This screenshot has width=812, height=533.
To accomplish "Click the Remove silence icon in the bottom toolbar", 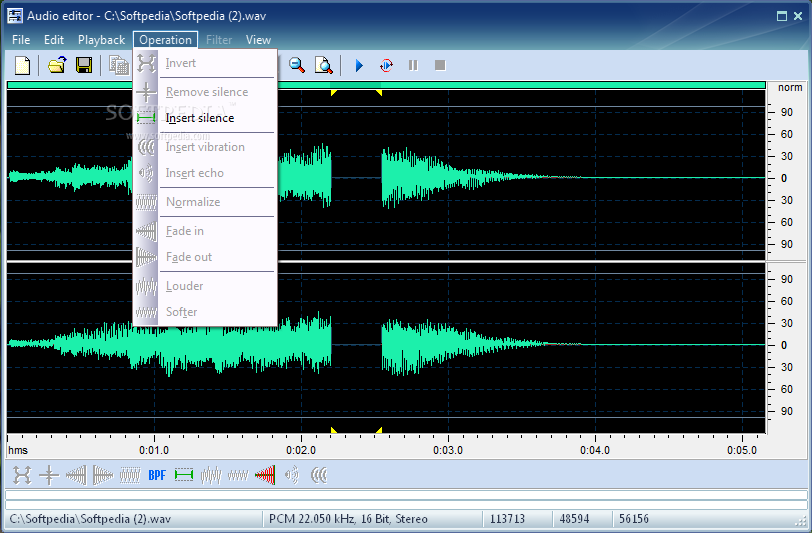I will click(x=49, y=475).
